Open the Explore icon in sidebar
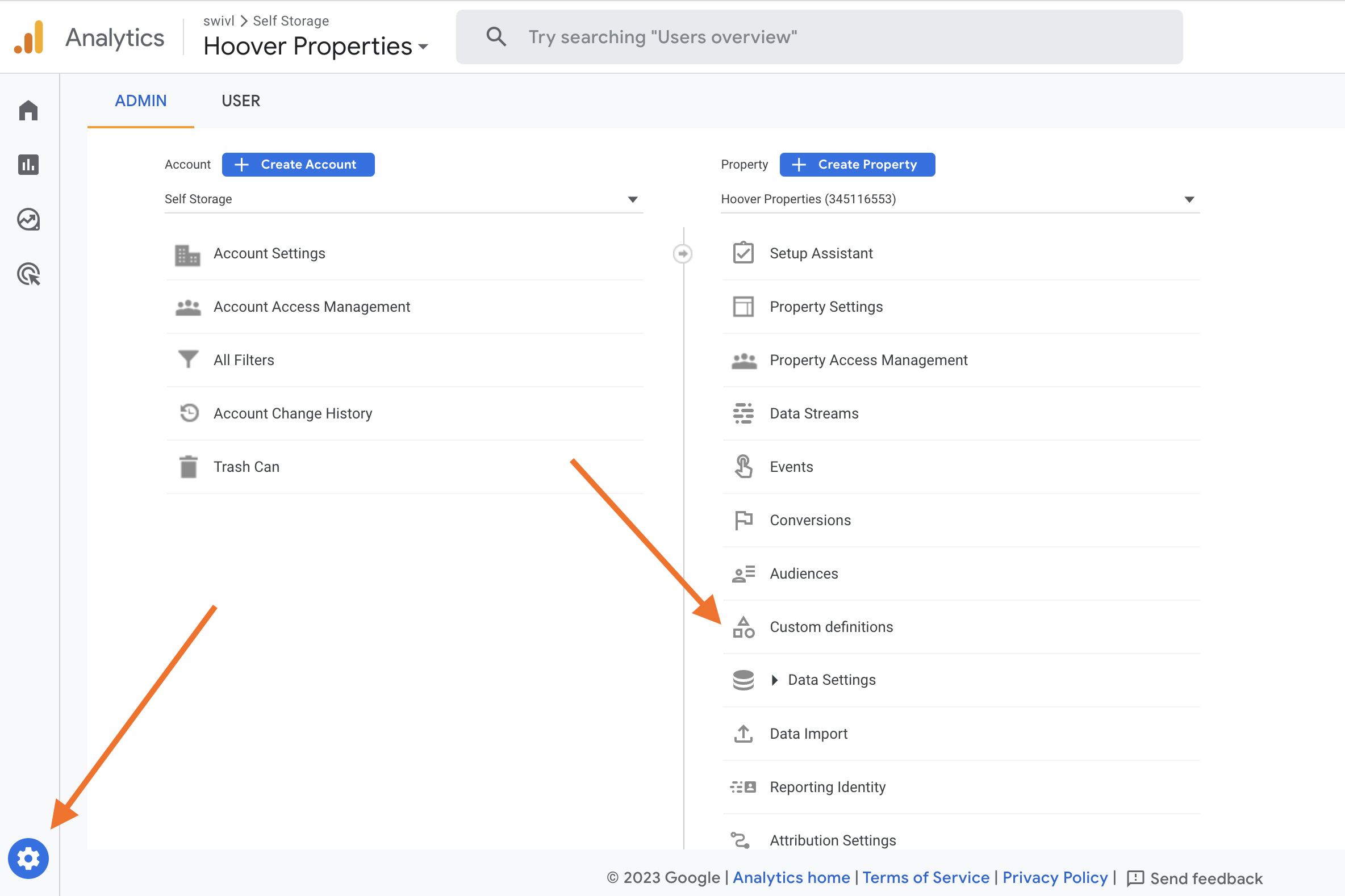The width and height of the screenshot is (1345, 896). [x=28, y=219]
